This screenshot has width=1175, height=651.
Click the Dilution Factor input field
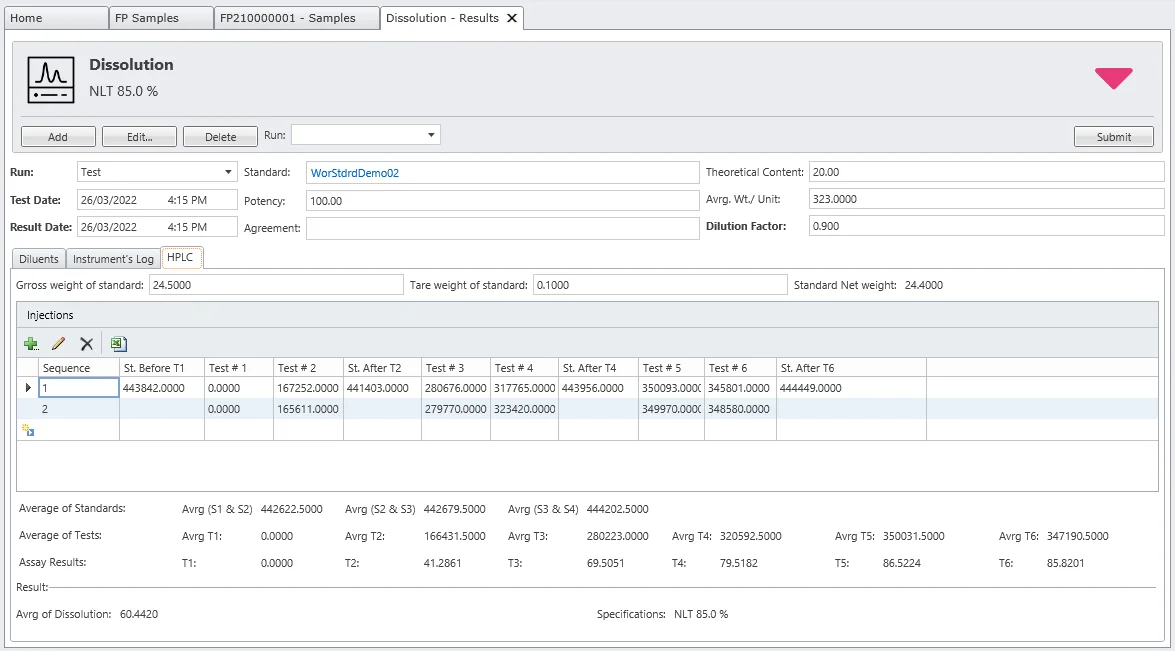click(x=986, y=226)
